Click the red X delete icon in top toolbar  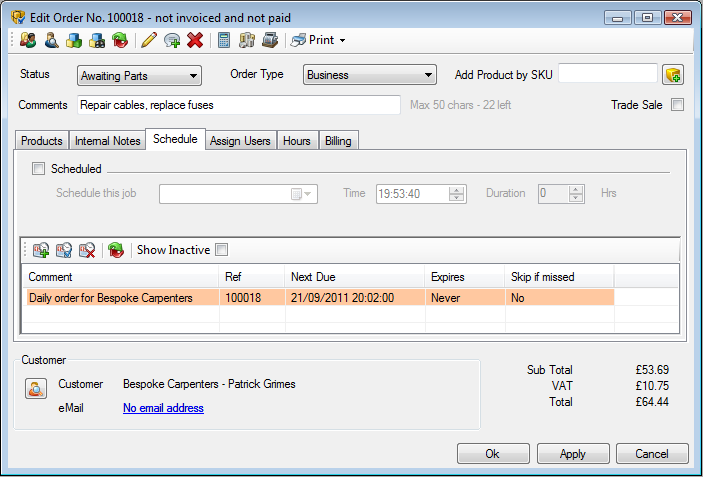(195, 40)
